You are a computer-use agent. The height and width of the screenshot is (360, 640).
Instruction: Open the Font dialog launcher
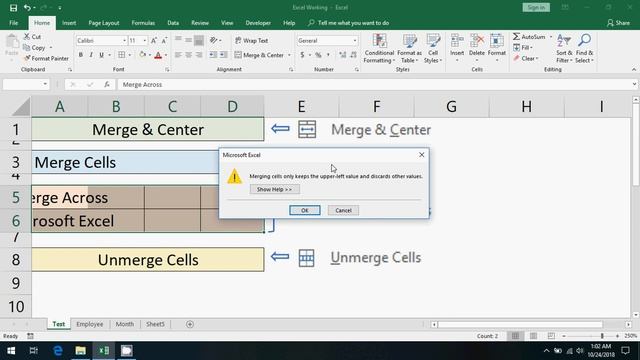pyautogui.click(x=167, y=70)
